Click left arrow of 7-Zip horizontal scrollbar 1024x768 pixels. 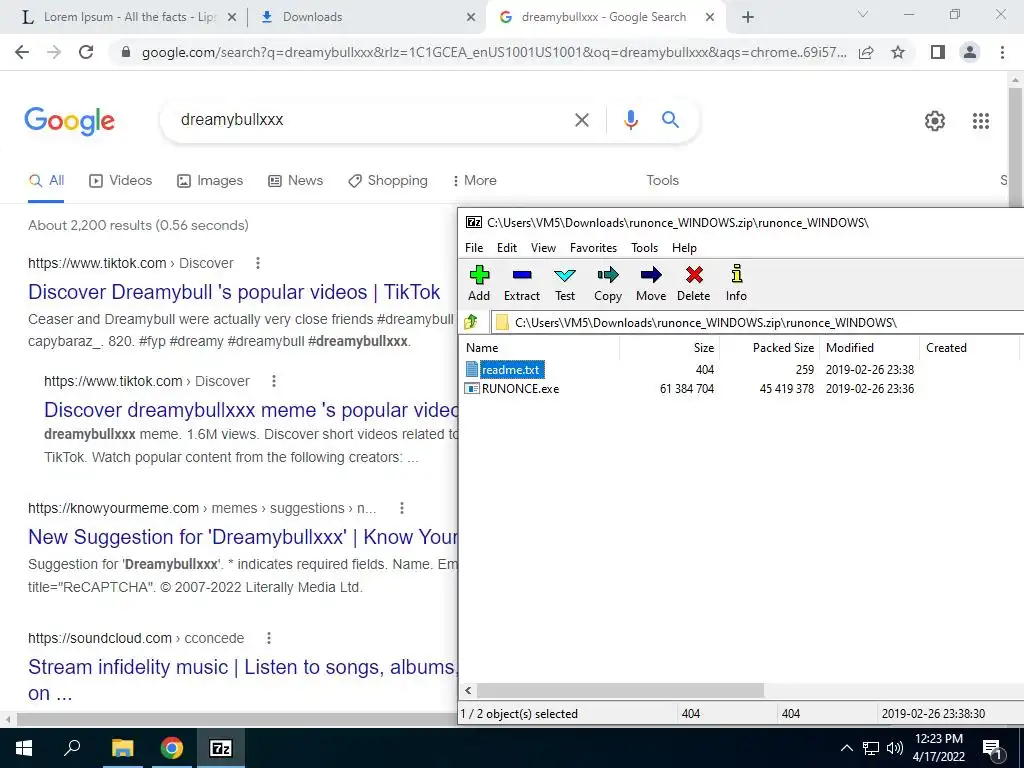click(x=468, y=690)
